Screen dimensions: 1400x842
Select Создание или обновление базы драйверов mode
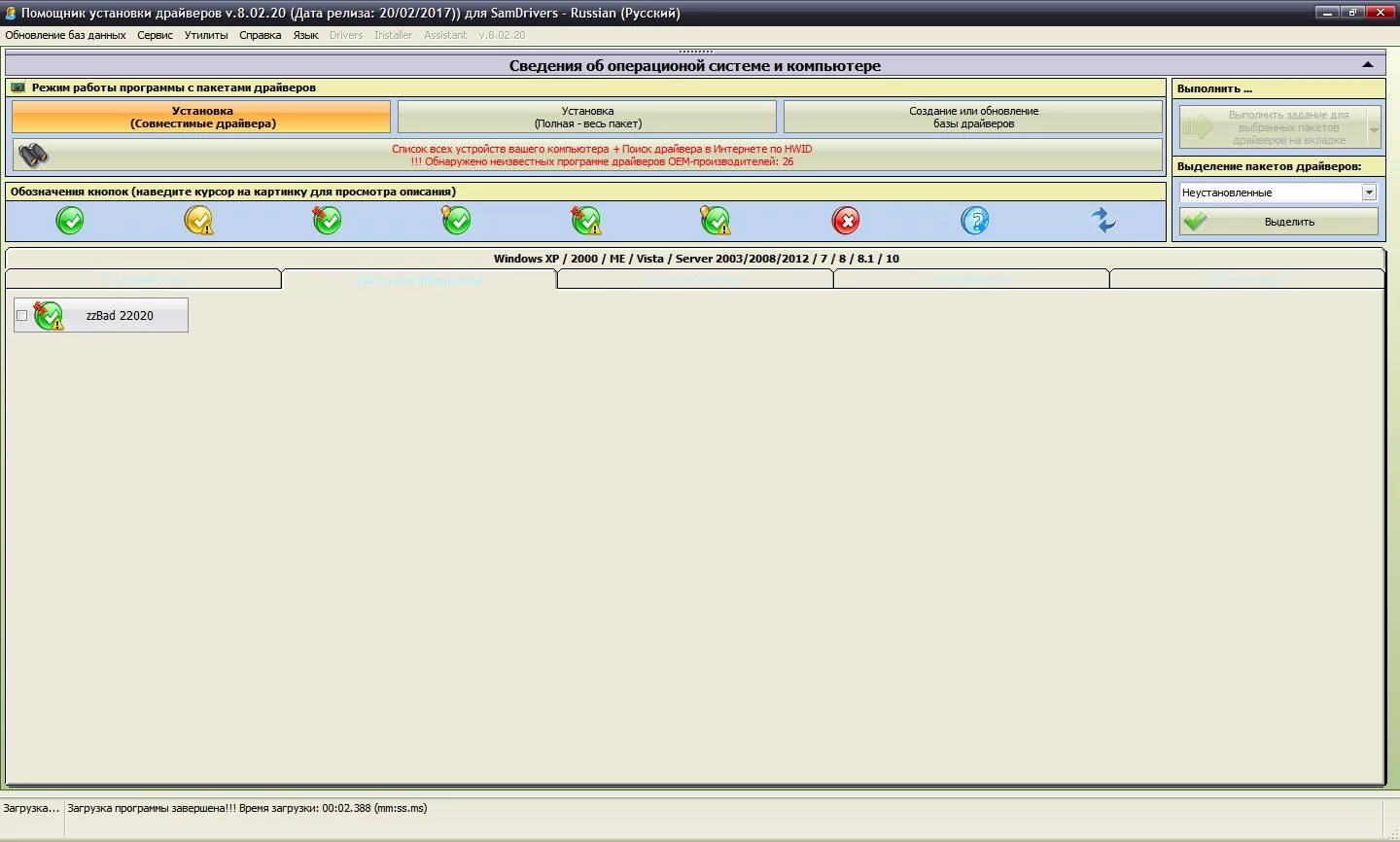coord(973,118)
